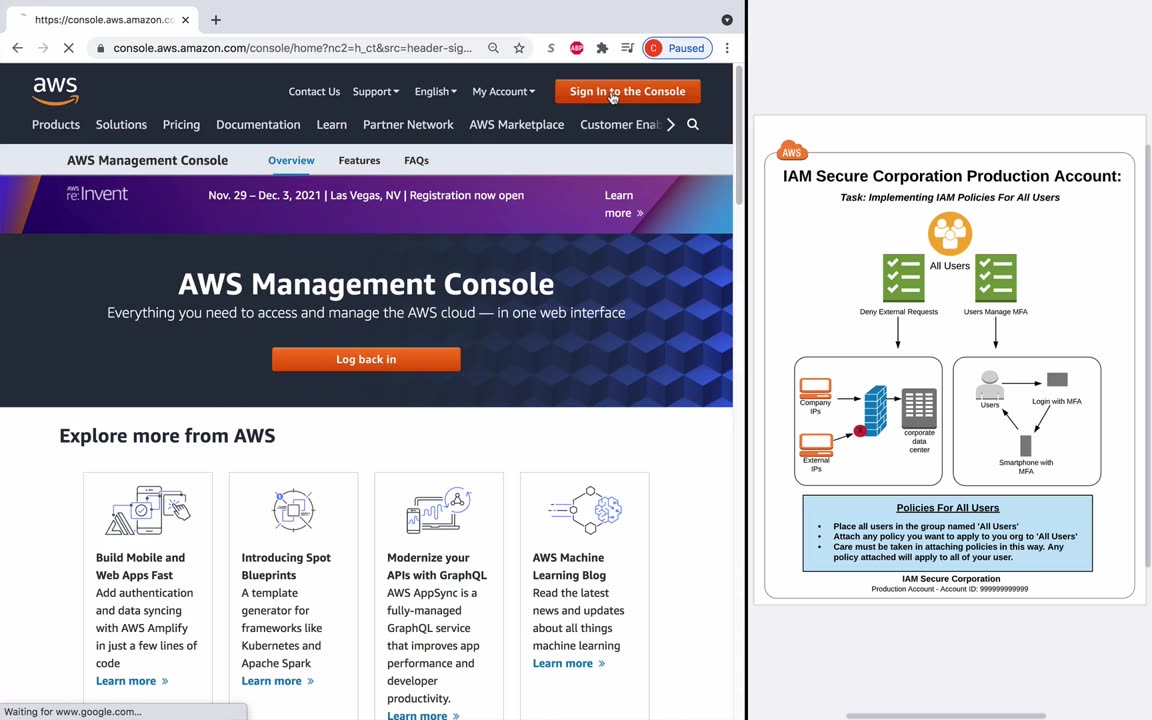
Task: Click the diagram window vertical scrollbar
Action: pyautogui.click(x=1148, y=356)
